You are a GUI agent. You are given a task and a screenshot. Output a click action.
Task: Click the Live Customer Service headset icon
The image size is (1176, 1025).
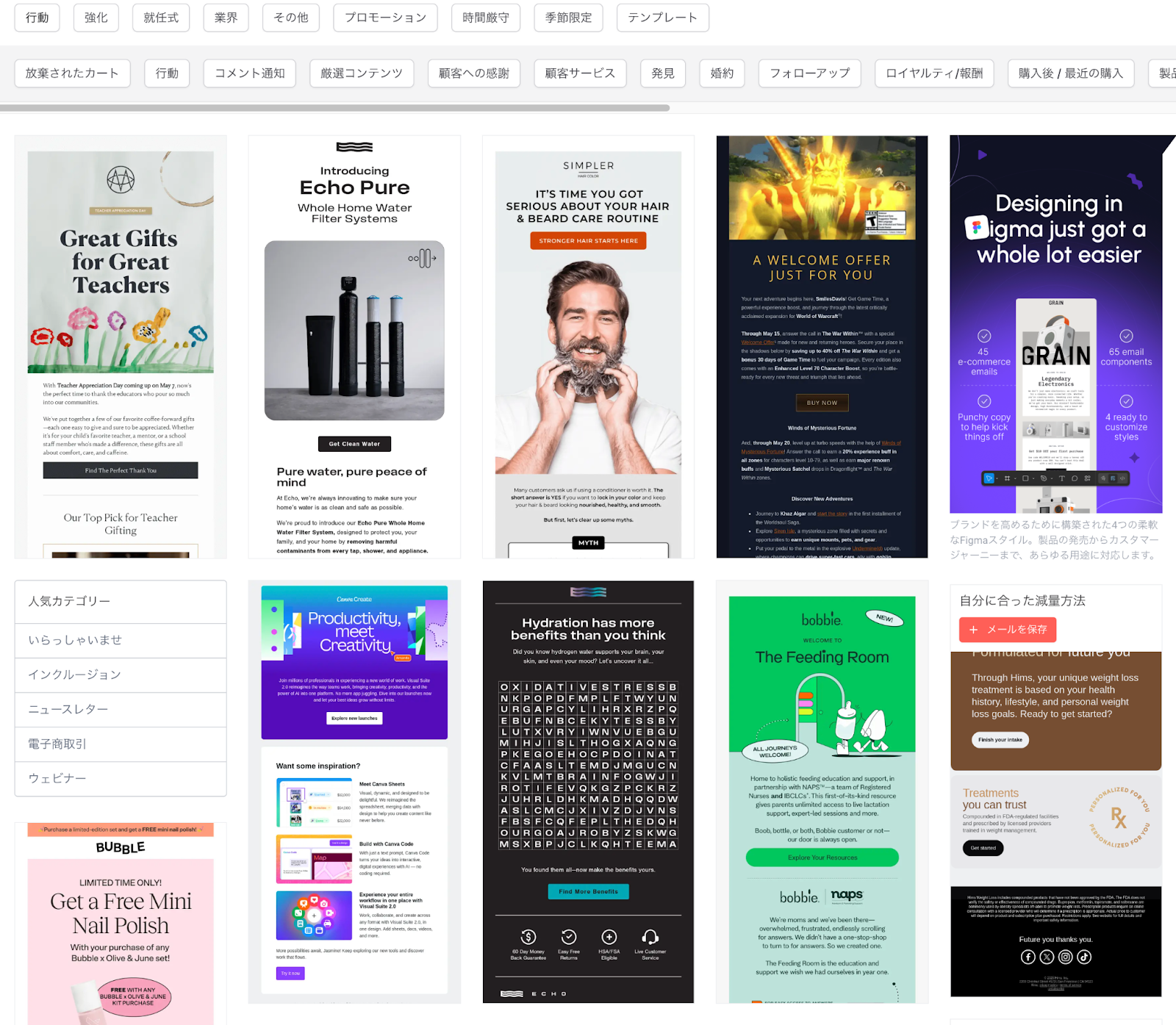(x=650, y=937)
